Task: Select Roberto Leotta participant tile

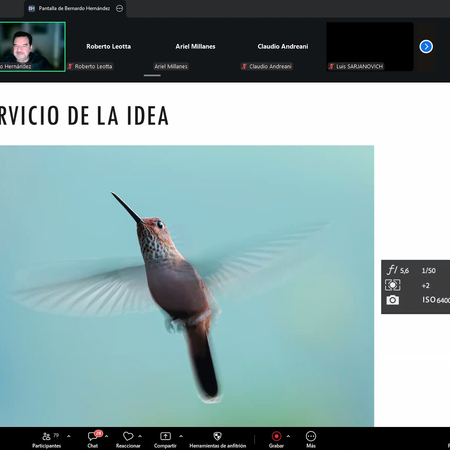Action: 109,47
